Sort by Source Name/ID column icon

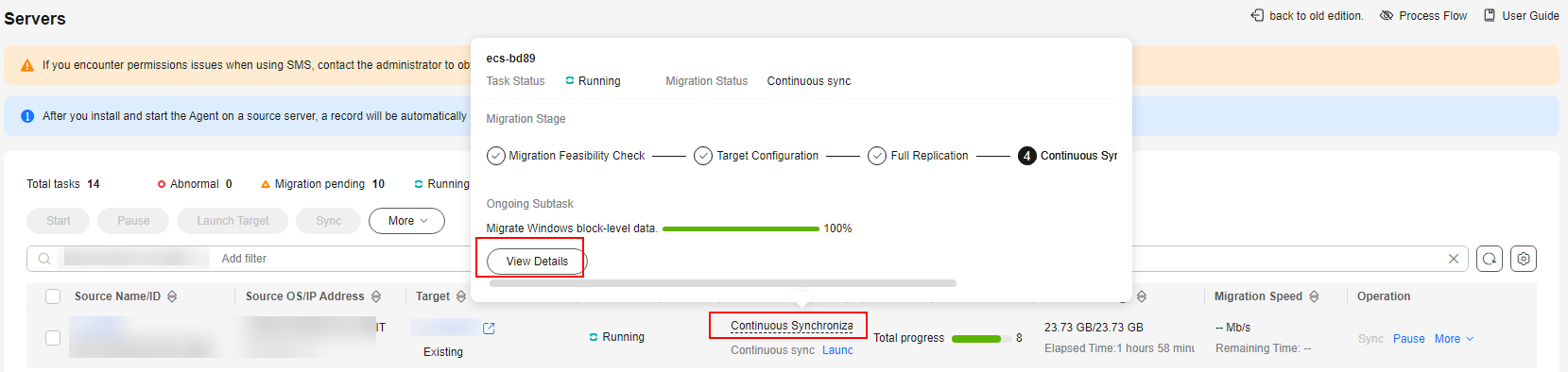click(172, 296)
